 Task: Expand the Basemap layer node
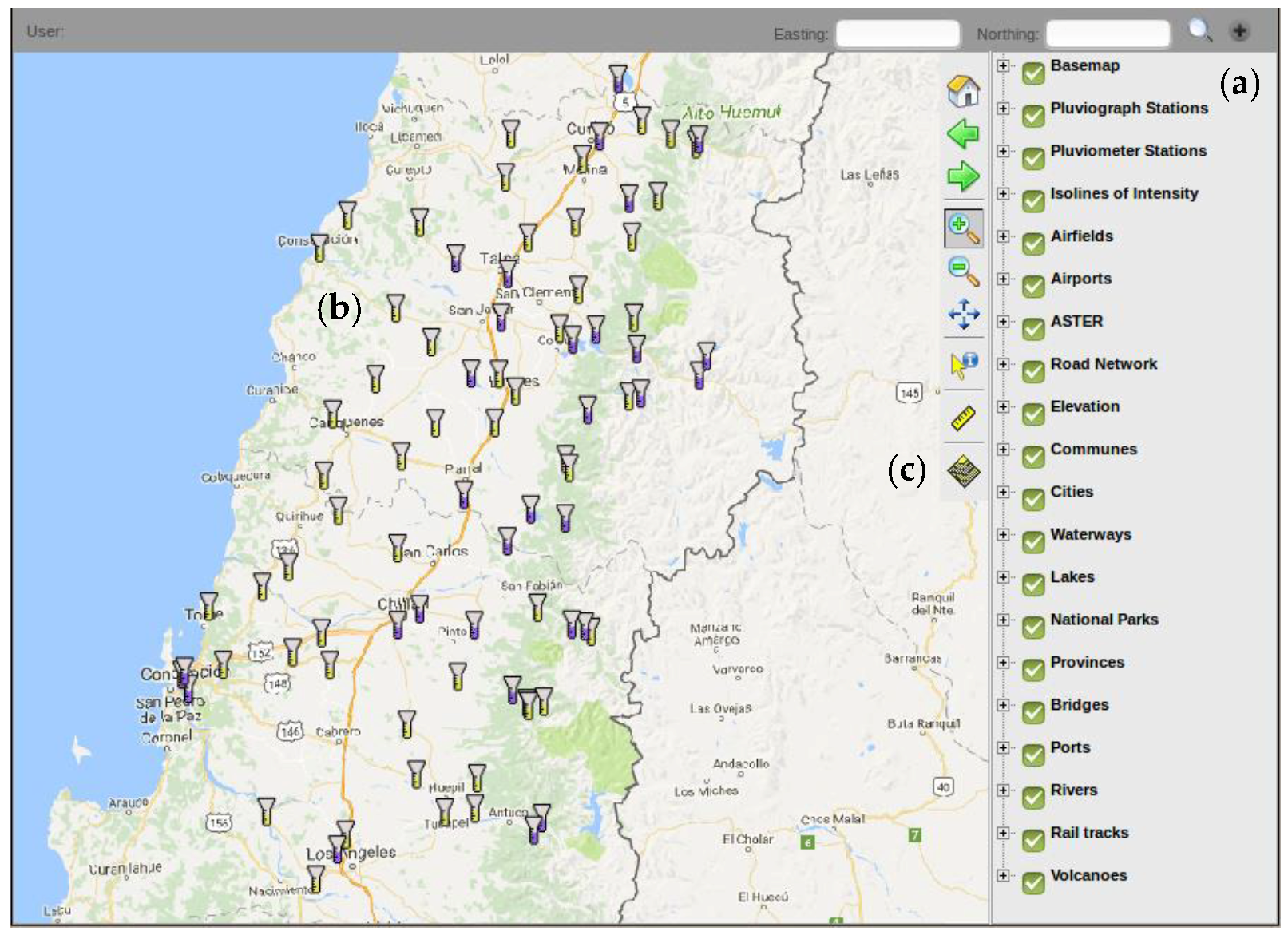[1004, 66]
